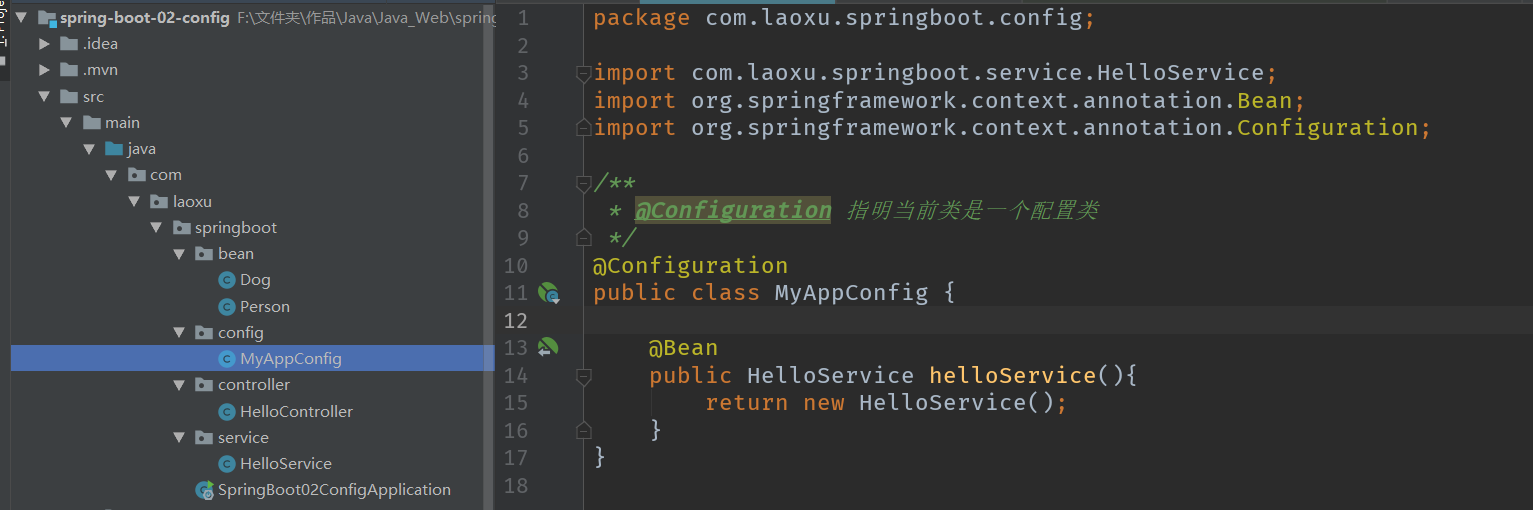
Task: Collapse the config package node
Action: click(179, 332)
